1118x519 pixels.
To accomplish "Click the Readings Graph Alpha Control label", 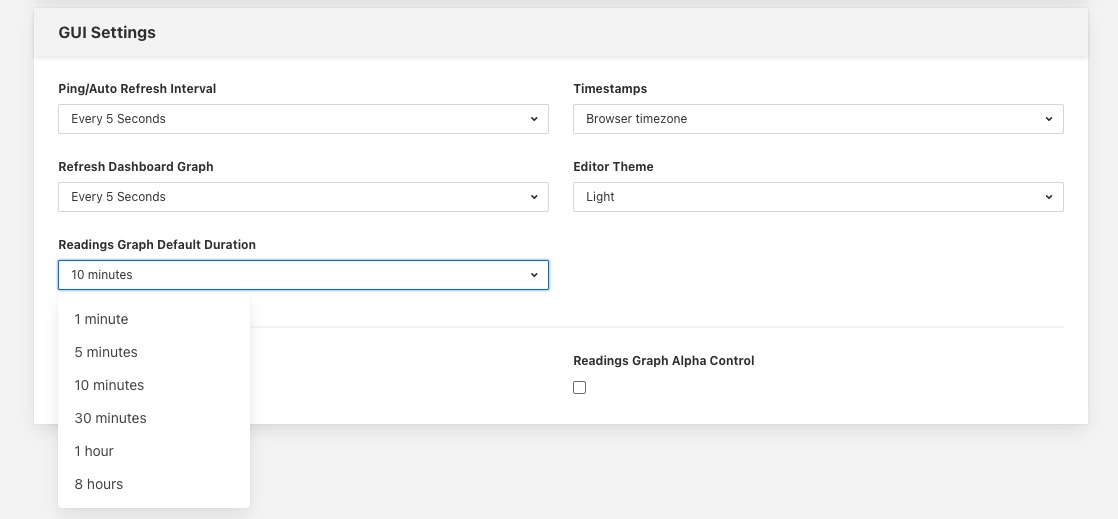I will click(664, 361).
